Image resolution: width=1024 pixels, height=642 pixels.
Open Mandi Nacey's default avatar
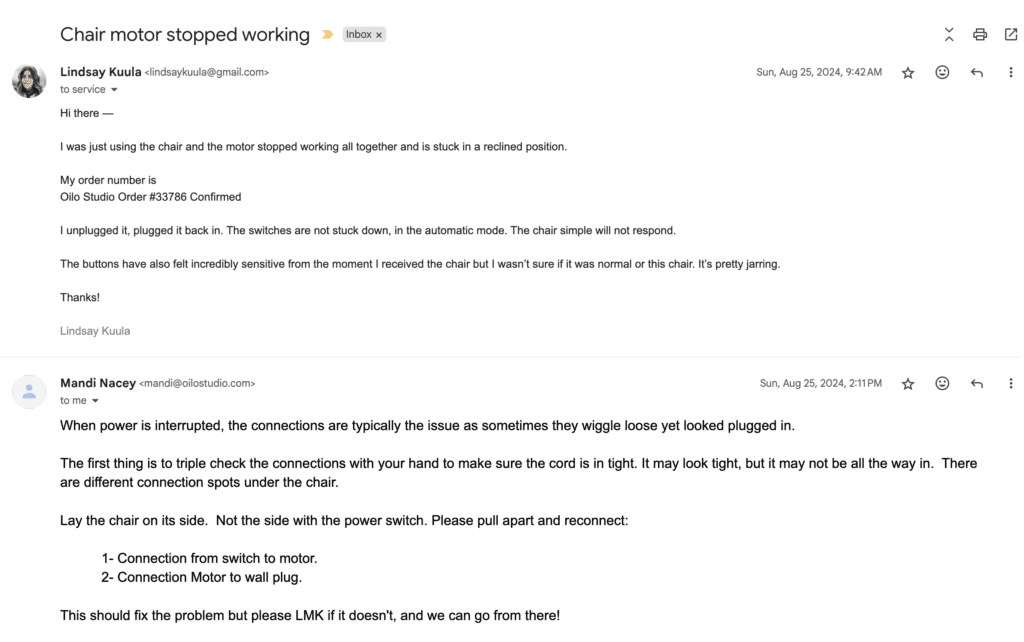tap(29, 392)
